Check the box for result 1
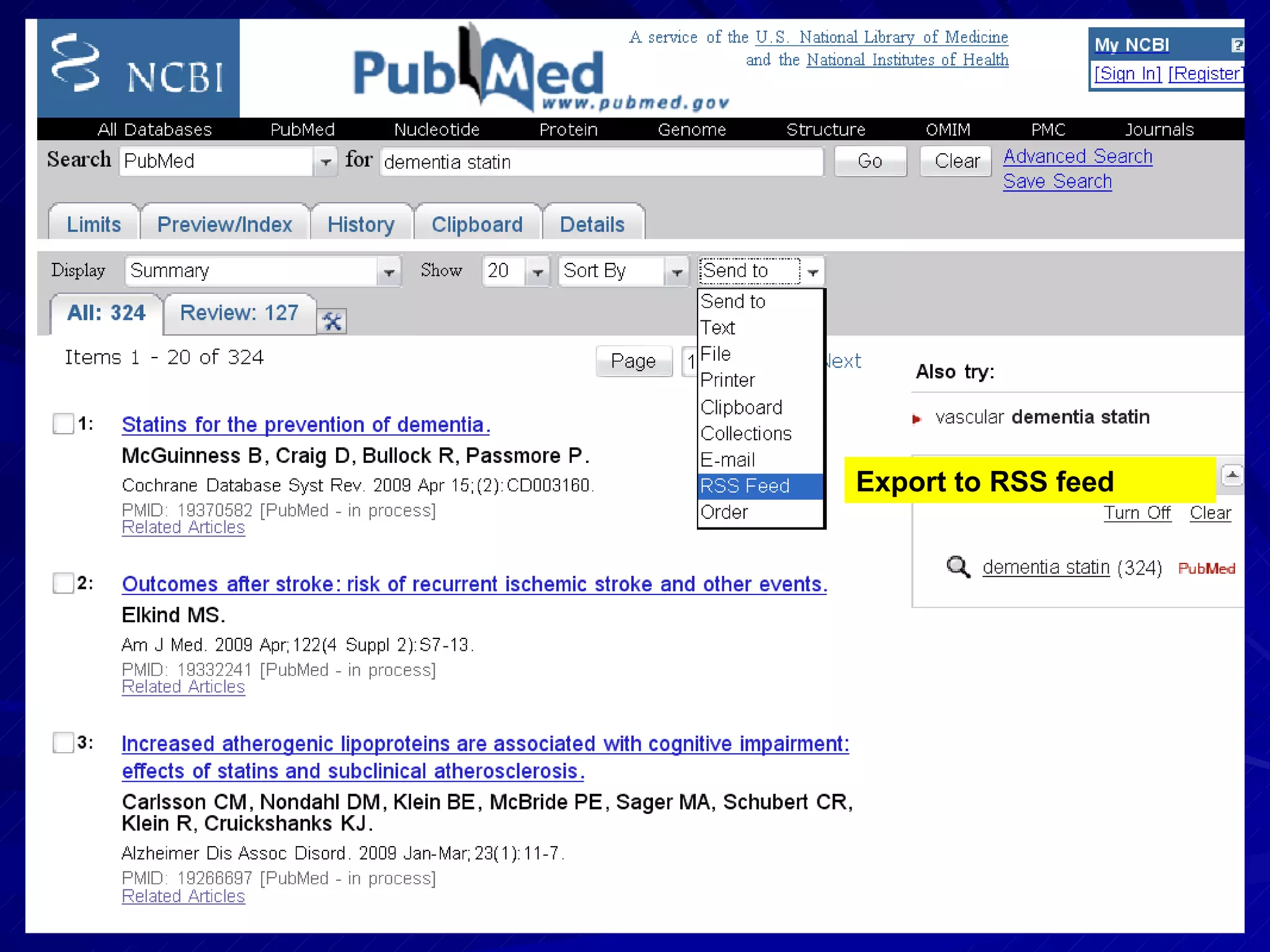The width and height of the screenshot is (1270, 952). 63,424
